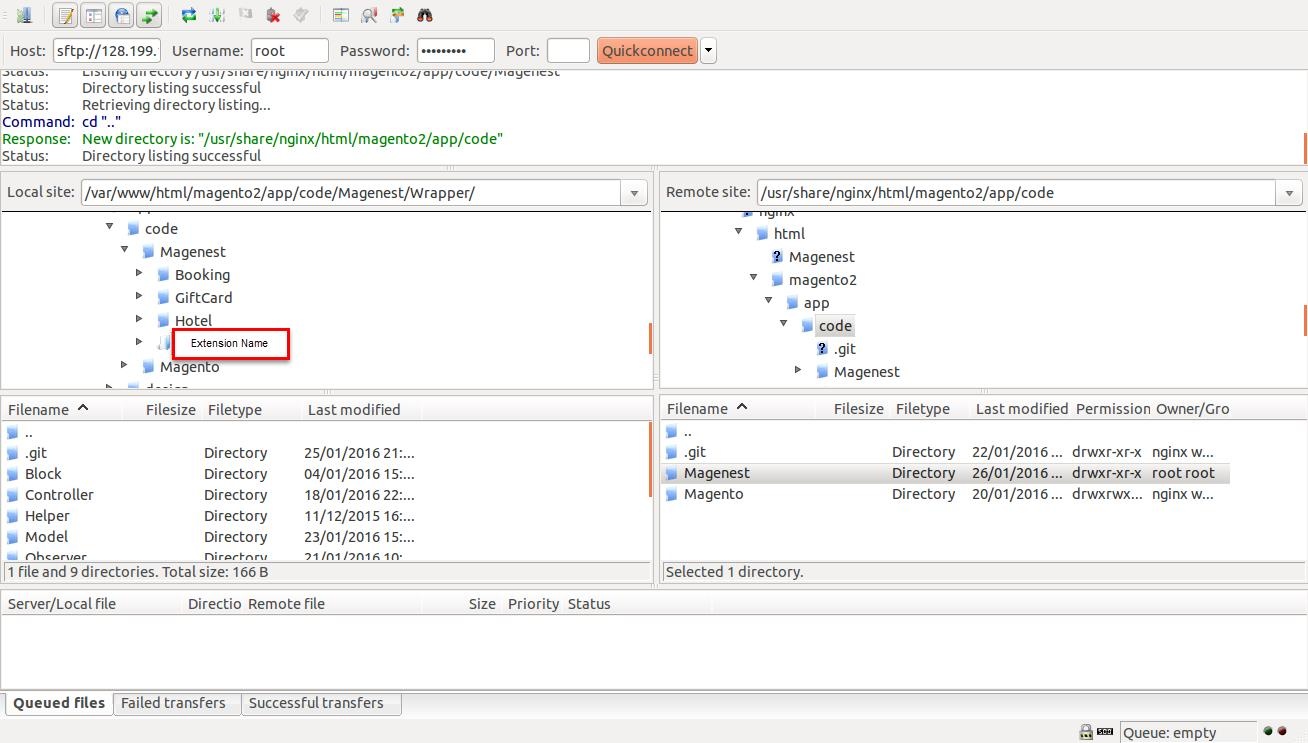Open the directory listing filters dialog

(x=341, y=15)
